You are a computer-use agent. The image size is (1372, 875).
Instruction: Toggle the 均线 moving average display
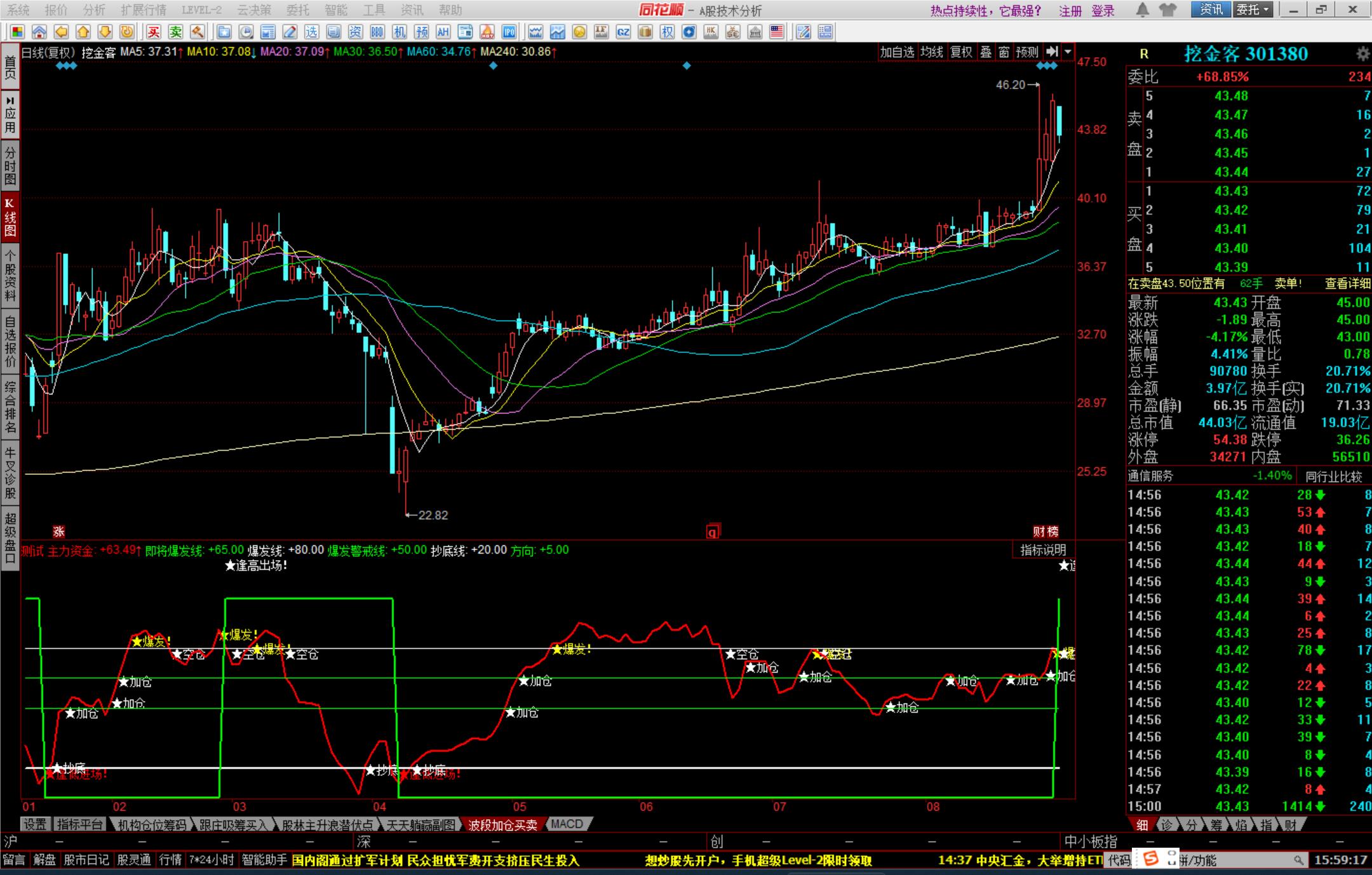tap(932, 52)
